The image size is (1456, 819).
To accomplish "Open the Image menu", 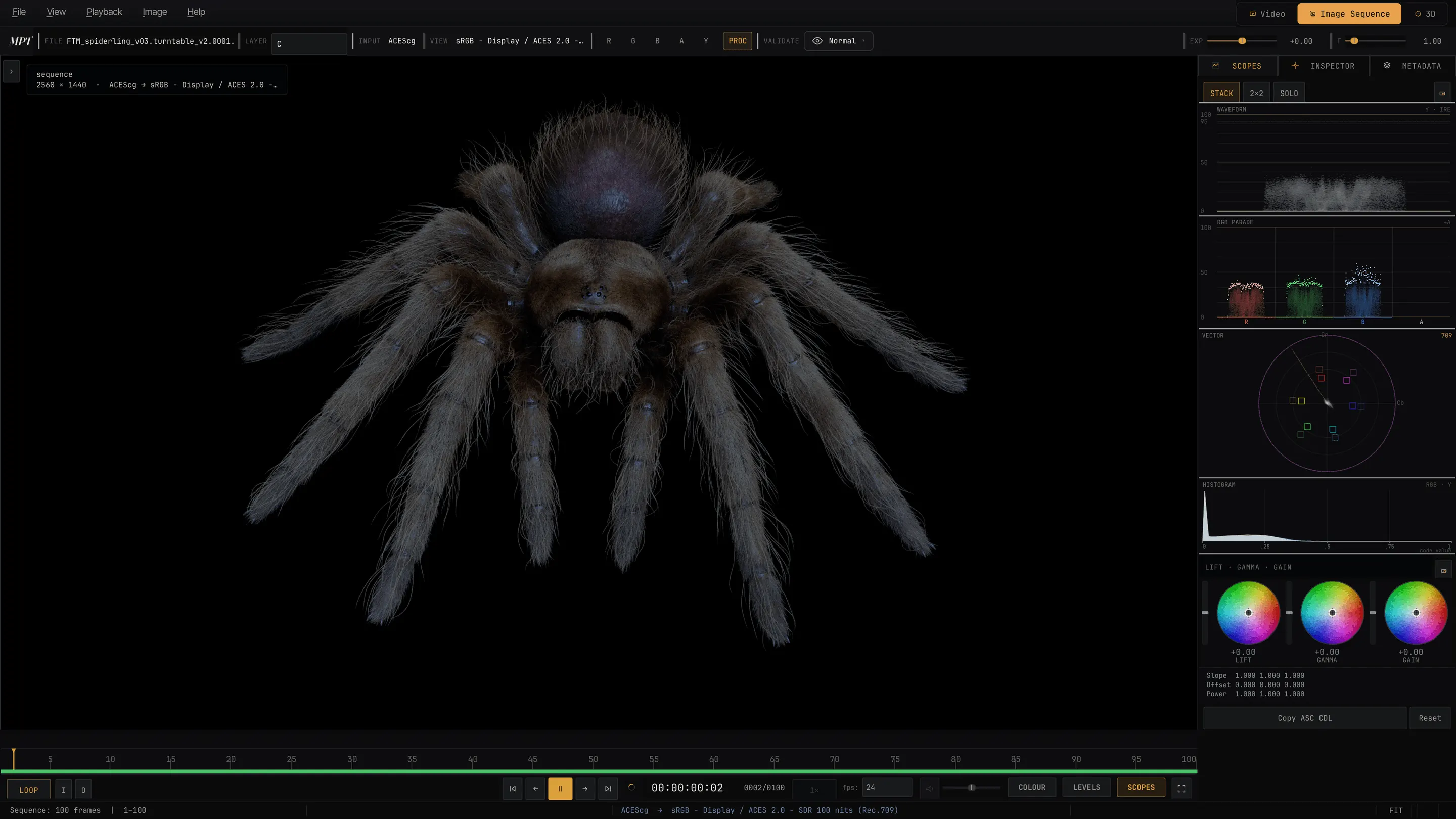I will (155, 12).
